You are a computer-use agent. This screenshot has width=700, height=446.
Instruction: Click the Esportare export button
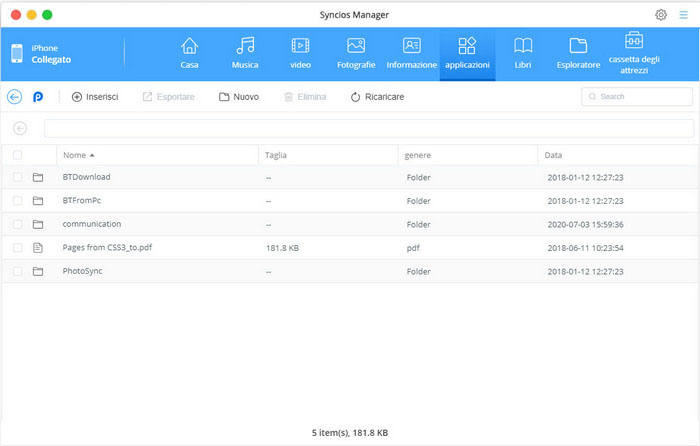[x=168, y=97]
